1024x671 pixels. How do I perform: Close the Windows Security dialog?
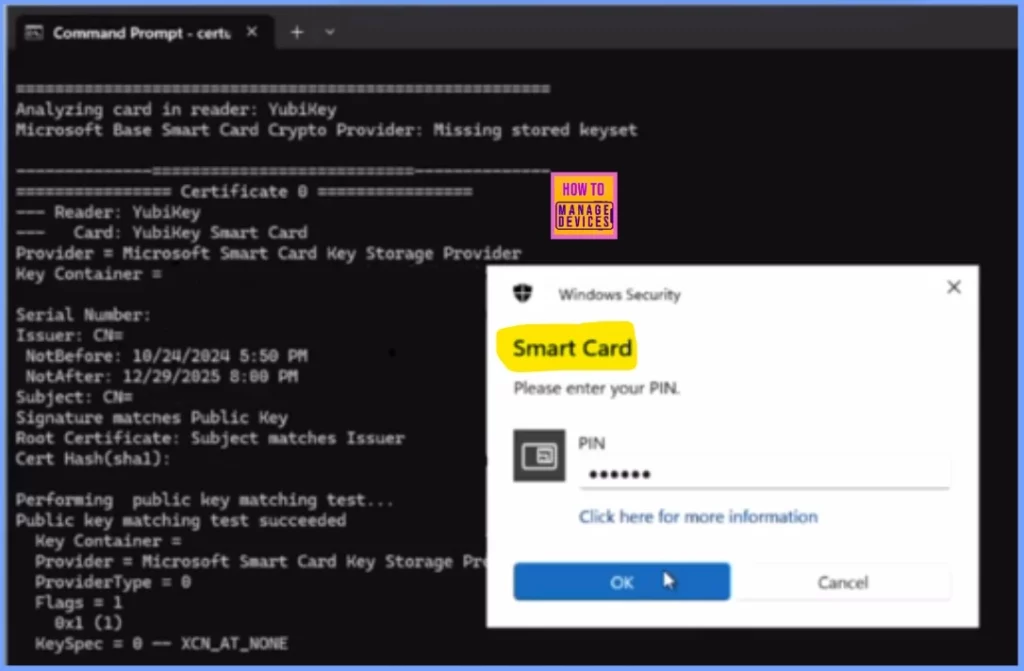point(953,287)
